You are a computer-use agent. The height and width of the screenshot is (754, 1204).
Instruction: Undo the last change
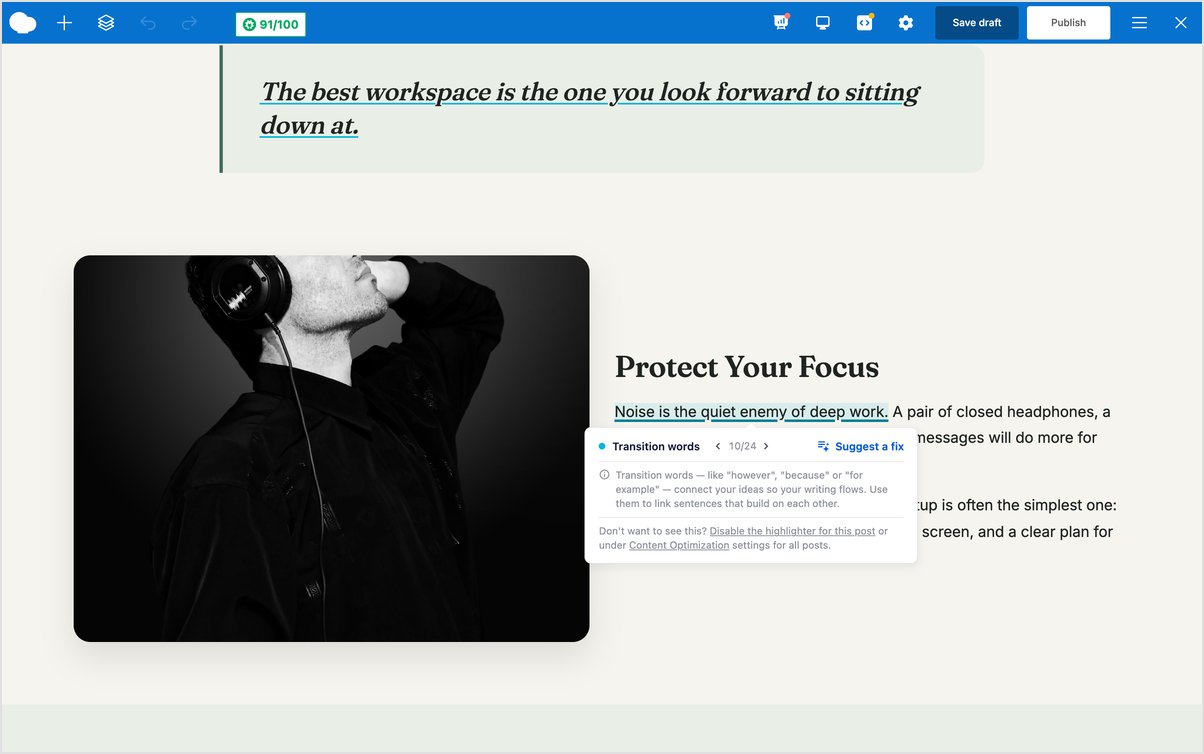tap(148, 22)
